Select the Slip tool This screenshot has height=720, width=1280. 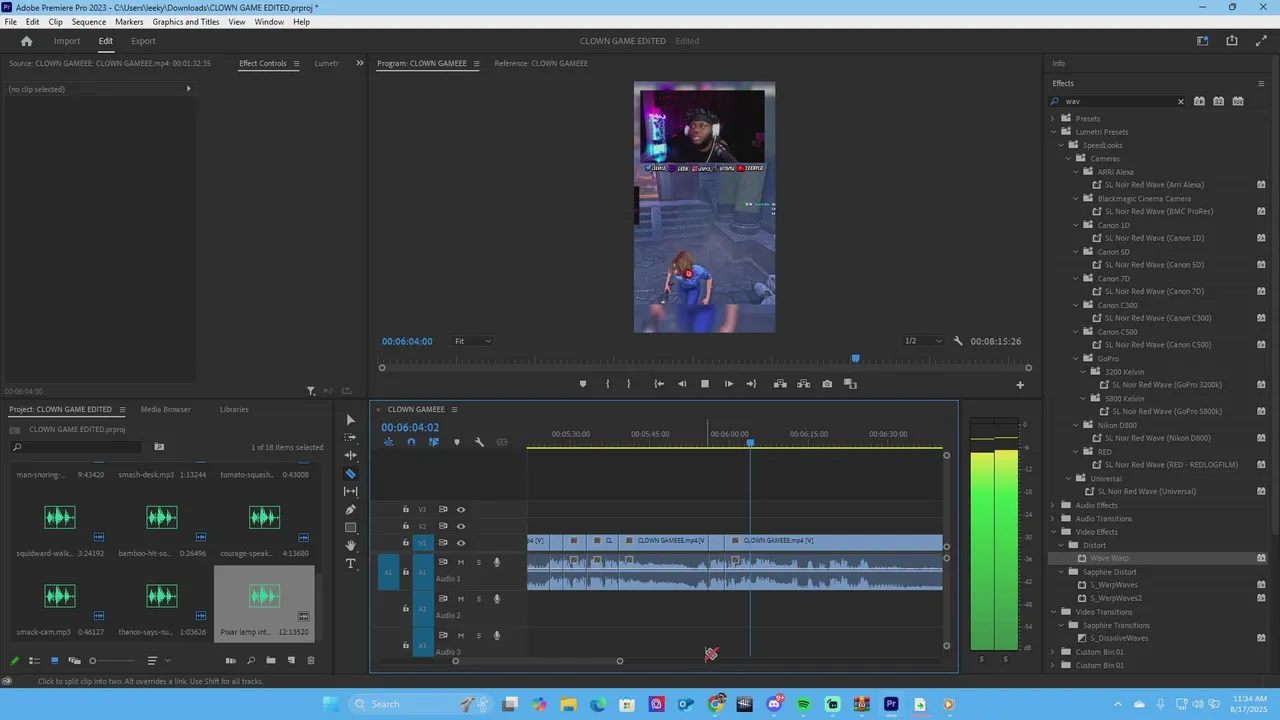point(350,492)
